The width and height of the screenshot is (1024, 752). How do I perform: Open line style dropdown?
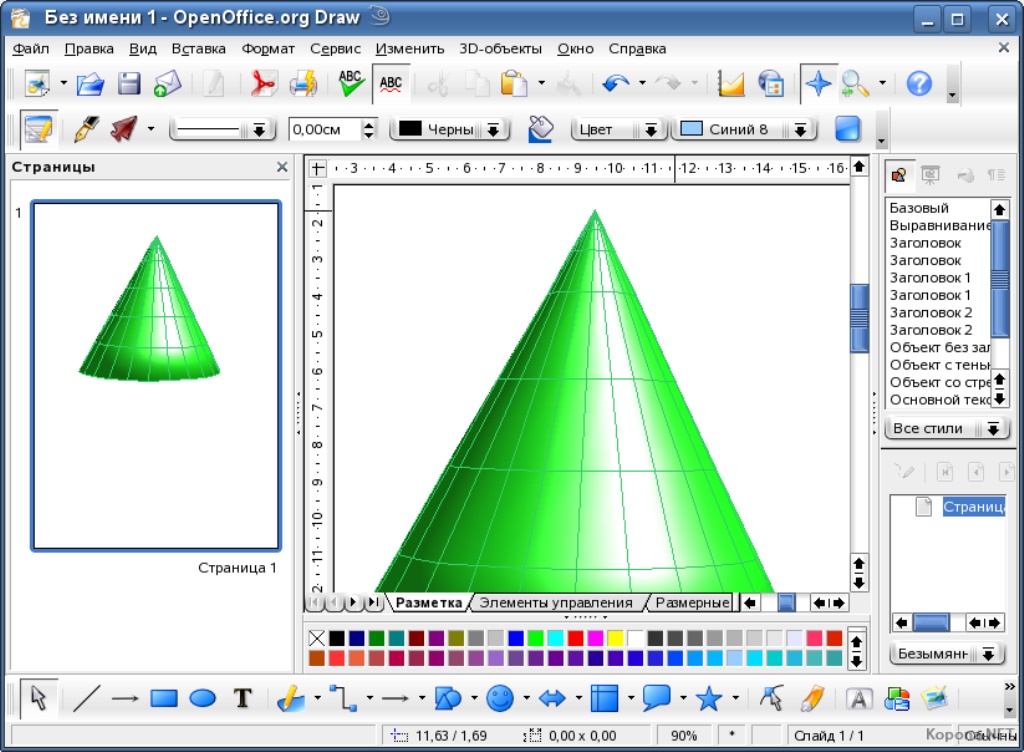click(259, 130)
